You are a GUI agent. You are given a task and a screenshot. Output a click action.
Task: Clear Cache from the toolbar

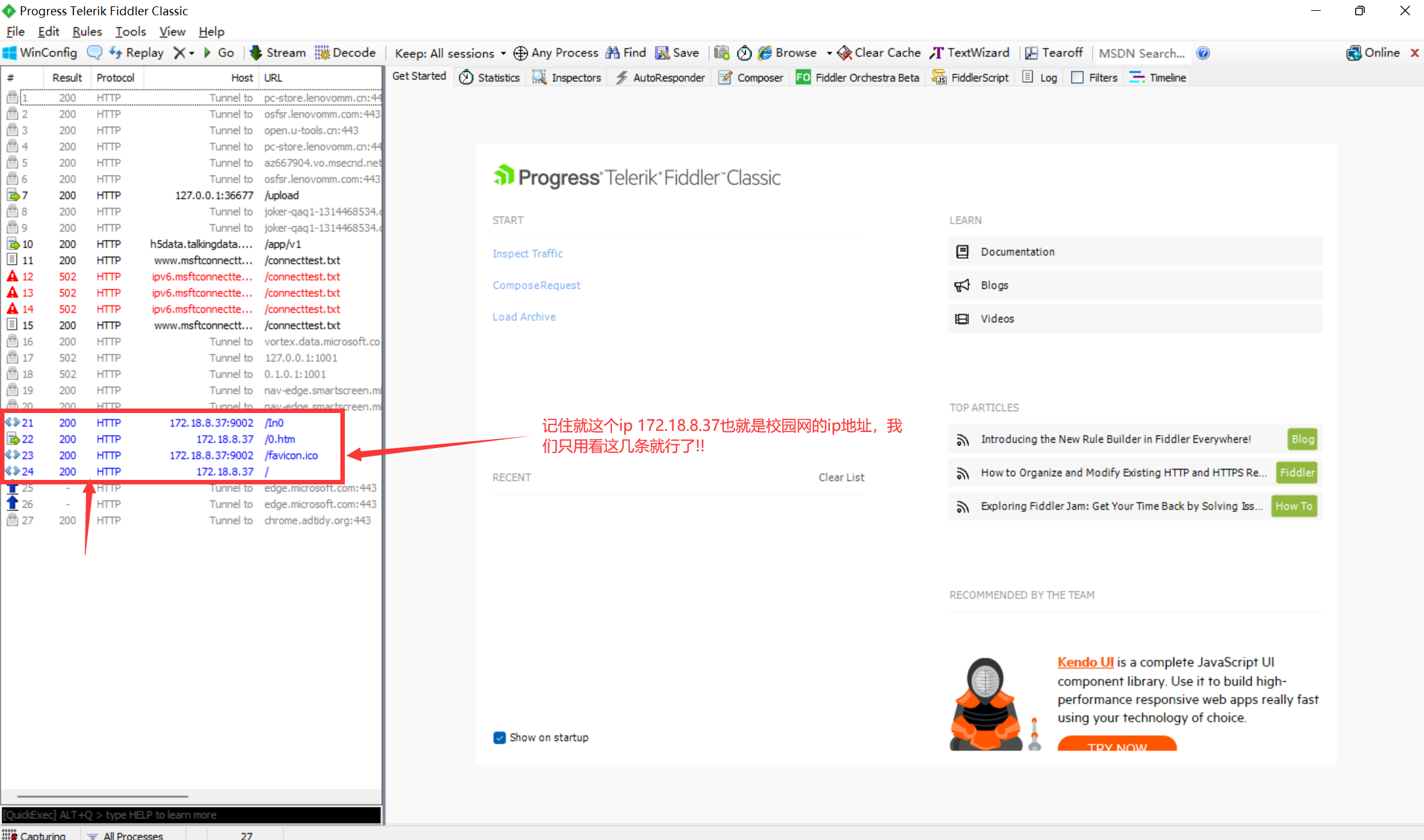(x=879, y=53)
